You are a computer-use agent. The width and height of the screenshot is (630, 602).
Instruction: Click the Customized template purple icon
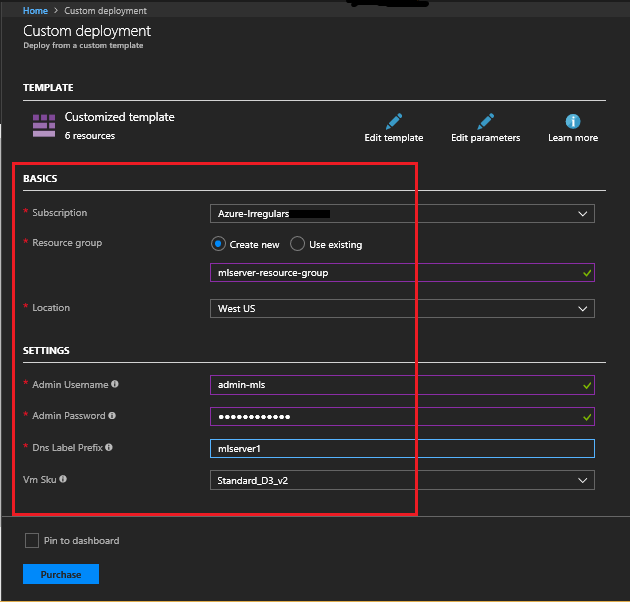[x=44, y=125]
